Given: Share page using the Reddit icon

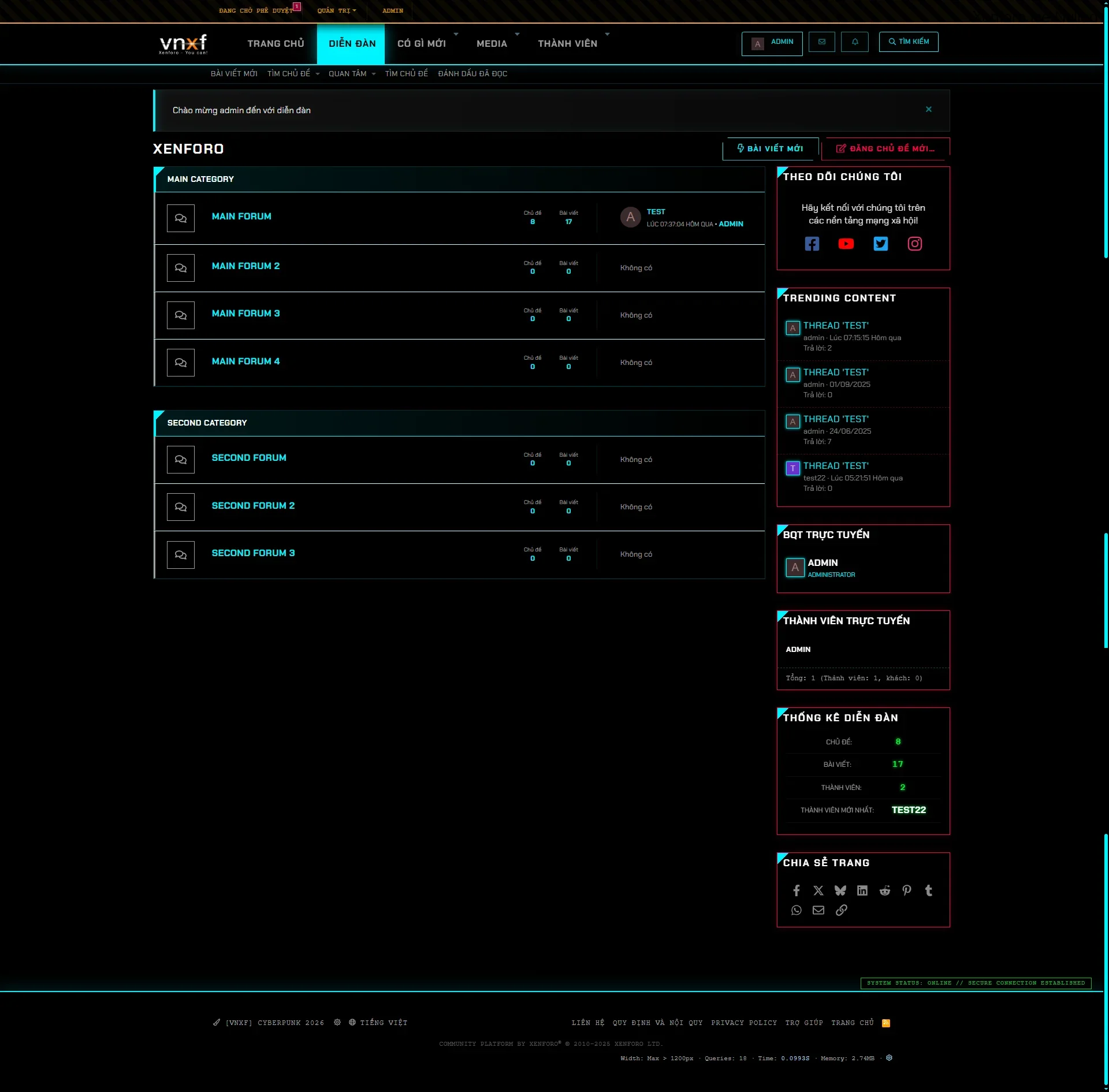Looking at the screenshot, I should [884, 890].
